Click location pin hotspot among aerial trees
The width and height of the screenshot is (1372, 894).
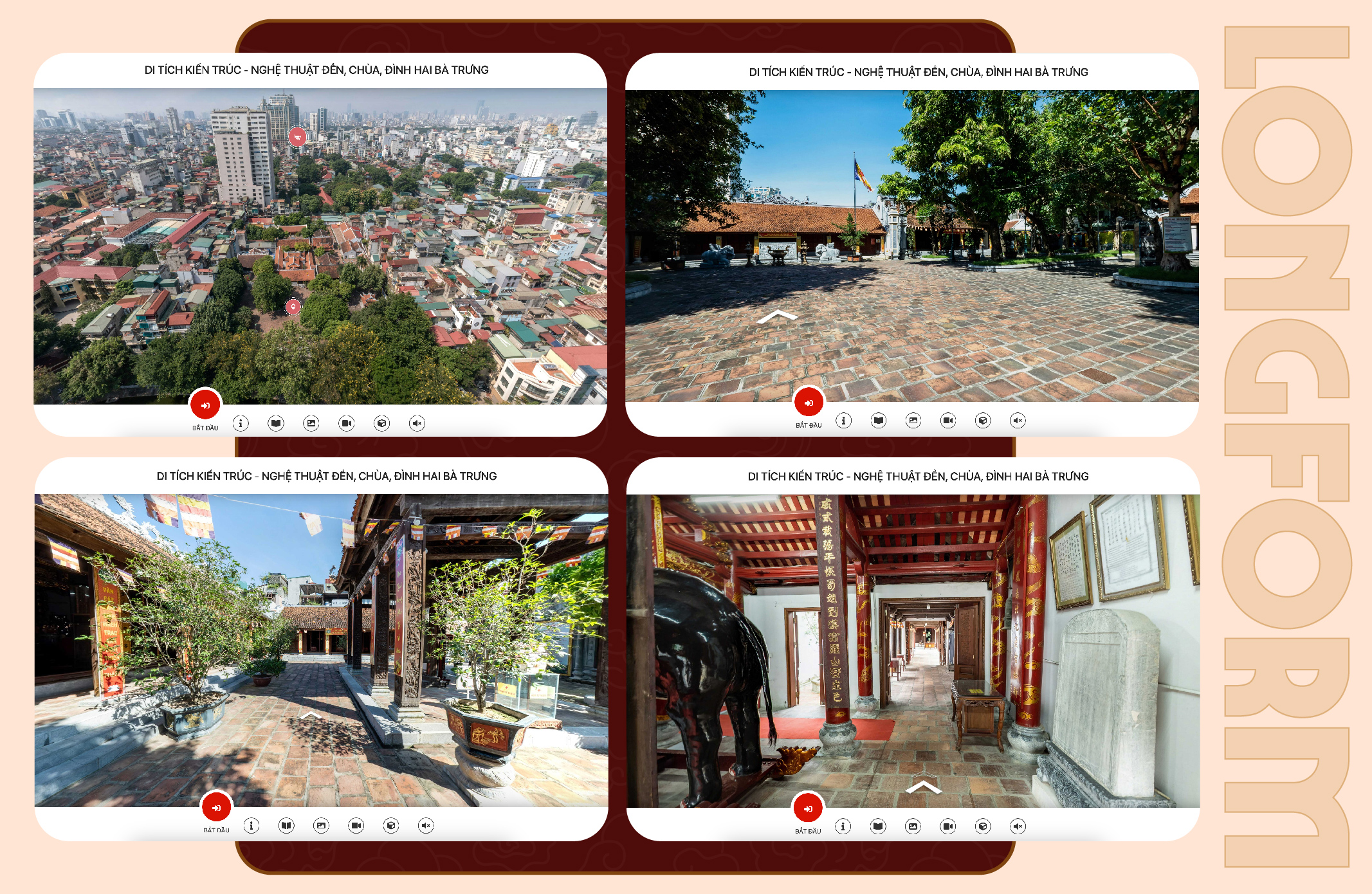tap(293, 307)
